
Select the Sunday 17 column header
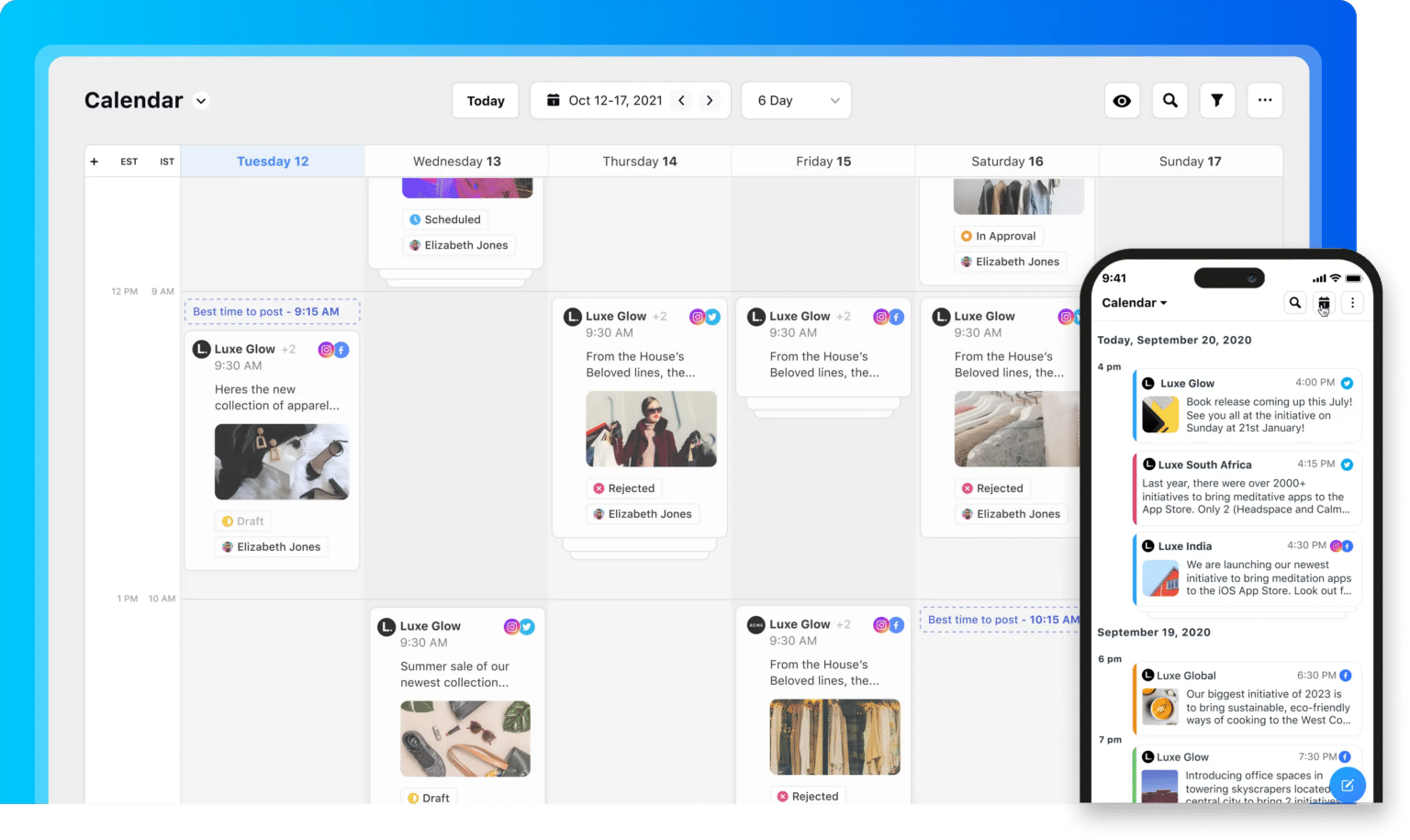pyautogui.click(x=1191, y=162)
